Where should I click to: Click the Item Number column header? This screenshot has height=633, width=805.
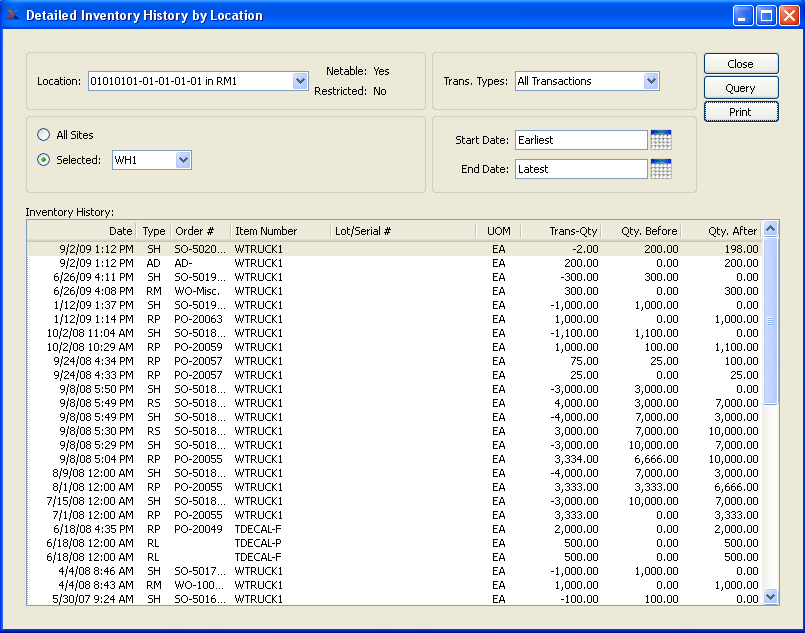click(x=280, y=231)
